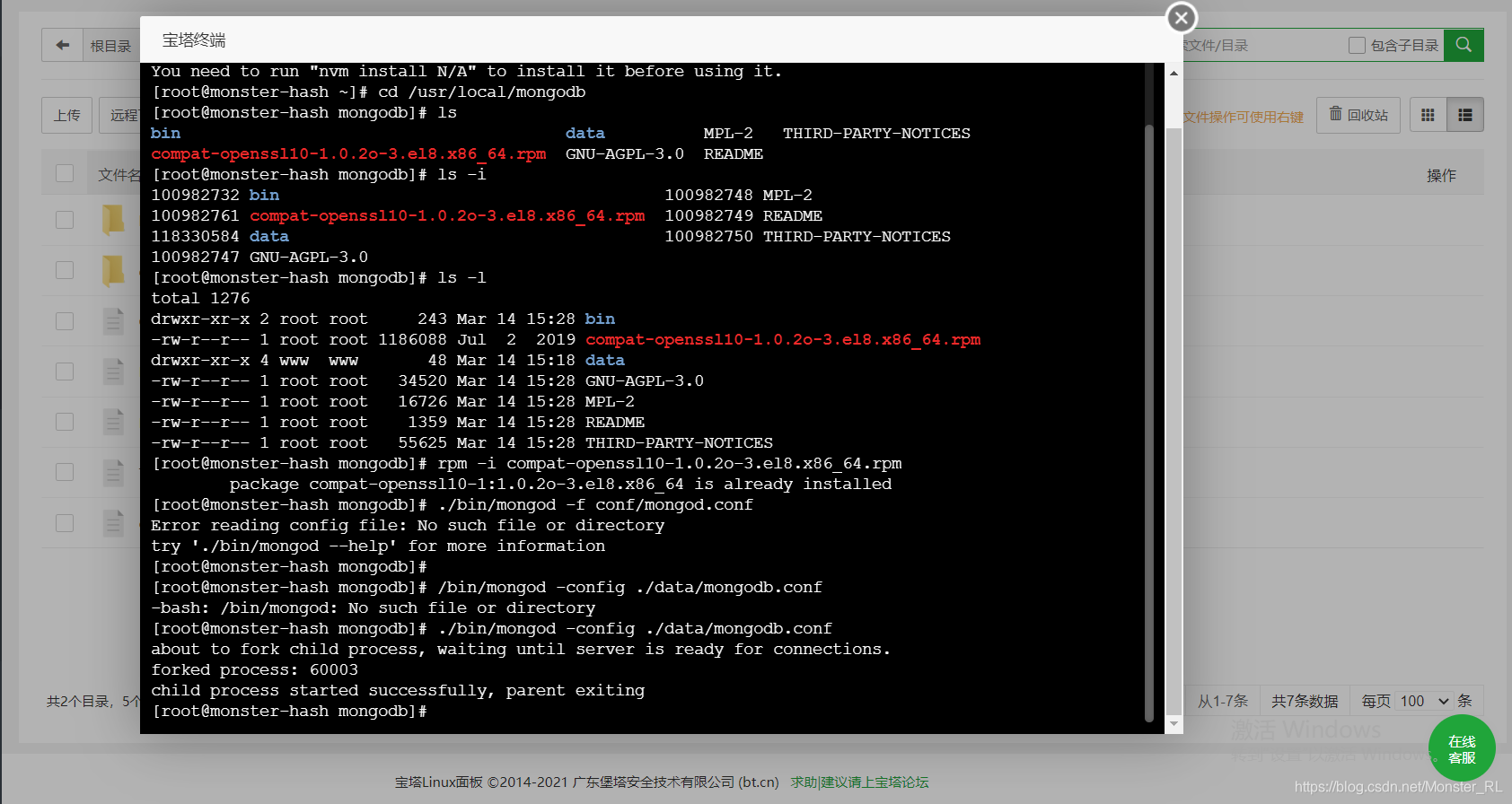Click the 回收站 trash can icon

click(1335, 114)
